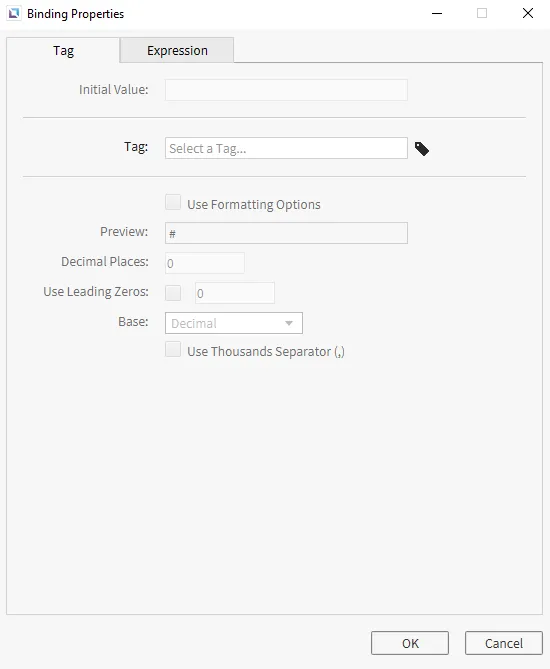Viewport: 550px width, 669px height.
Task: Check Use Thousands Separator option
Action: 173,349
